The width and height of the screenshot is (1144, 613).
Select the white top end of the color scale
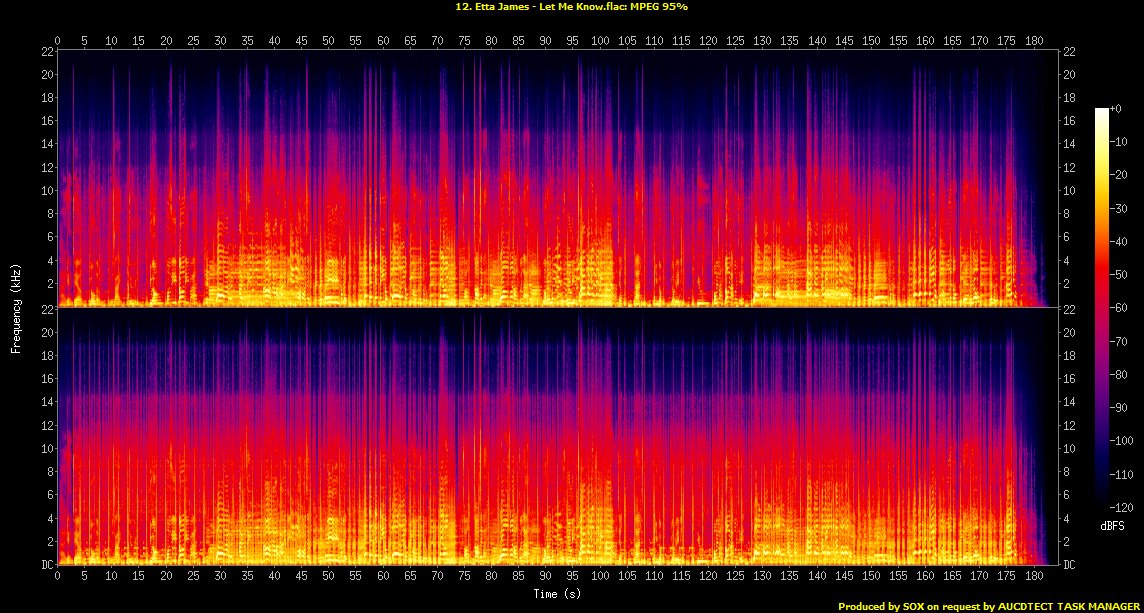(1102, 112)
